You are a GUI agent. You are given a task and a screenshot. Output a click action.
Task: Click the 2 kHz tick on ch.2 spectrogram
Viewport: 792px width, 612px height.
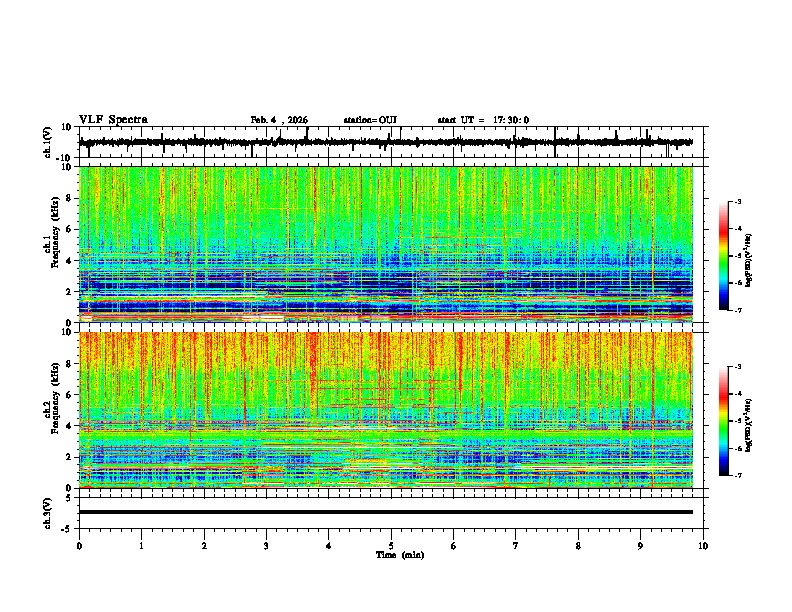click(69, 457)
